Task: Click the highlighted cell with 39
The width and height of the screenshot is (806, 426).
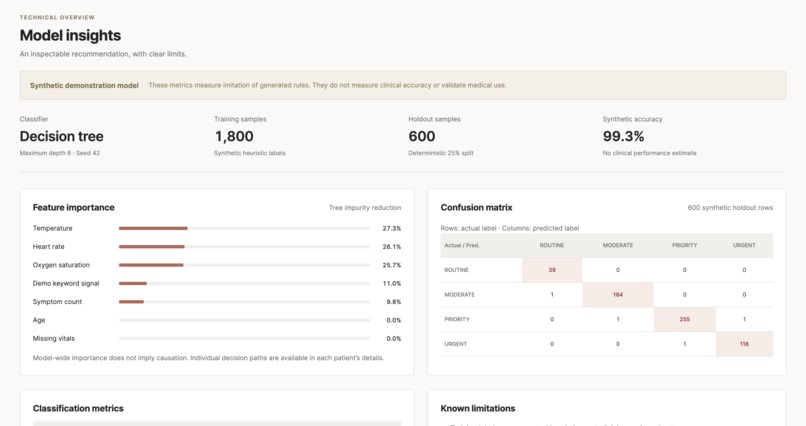Action: coord(552,270)
